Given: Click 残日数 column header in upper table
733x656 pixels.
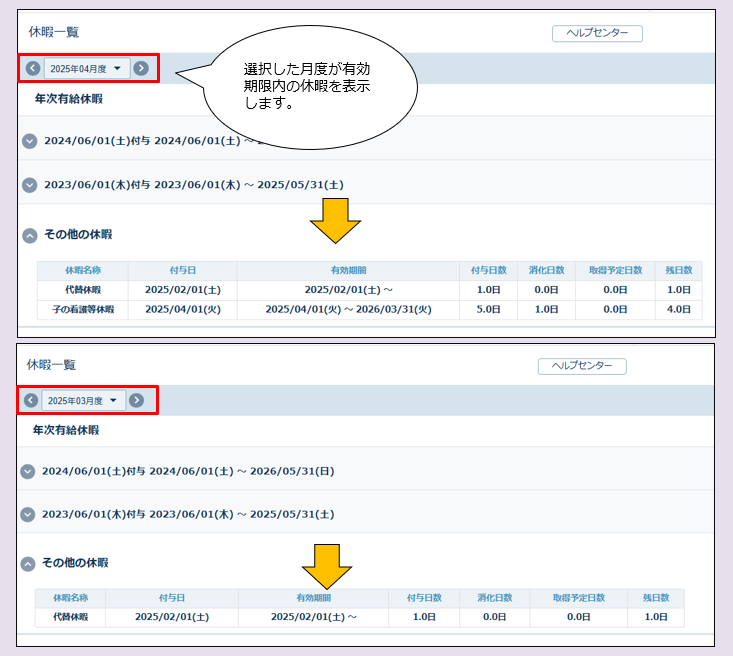Looking at the screenshot, I should point(678,270).
